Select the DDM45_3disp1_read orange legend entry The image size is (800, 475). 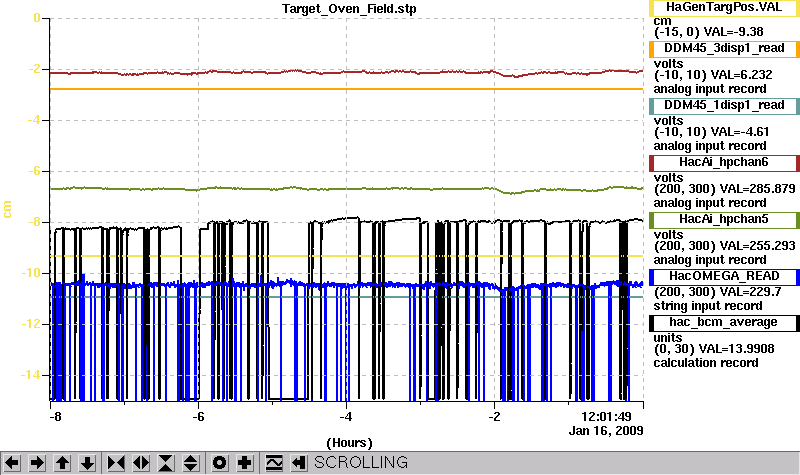[724, 48]
